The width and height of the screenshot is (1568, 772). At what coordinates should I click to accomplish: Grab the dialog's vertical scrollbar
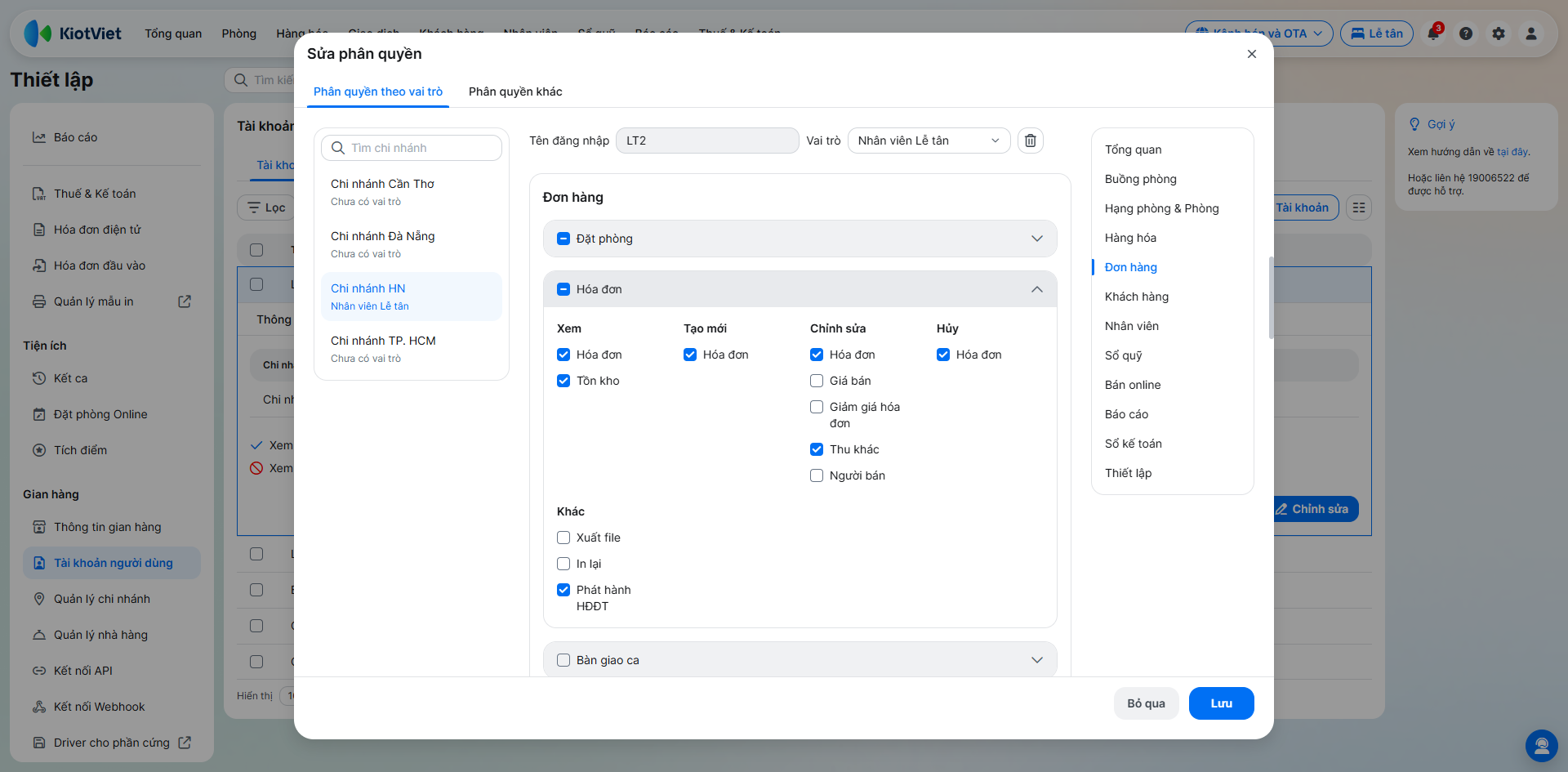(x=1271, y=297)
